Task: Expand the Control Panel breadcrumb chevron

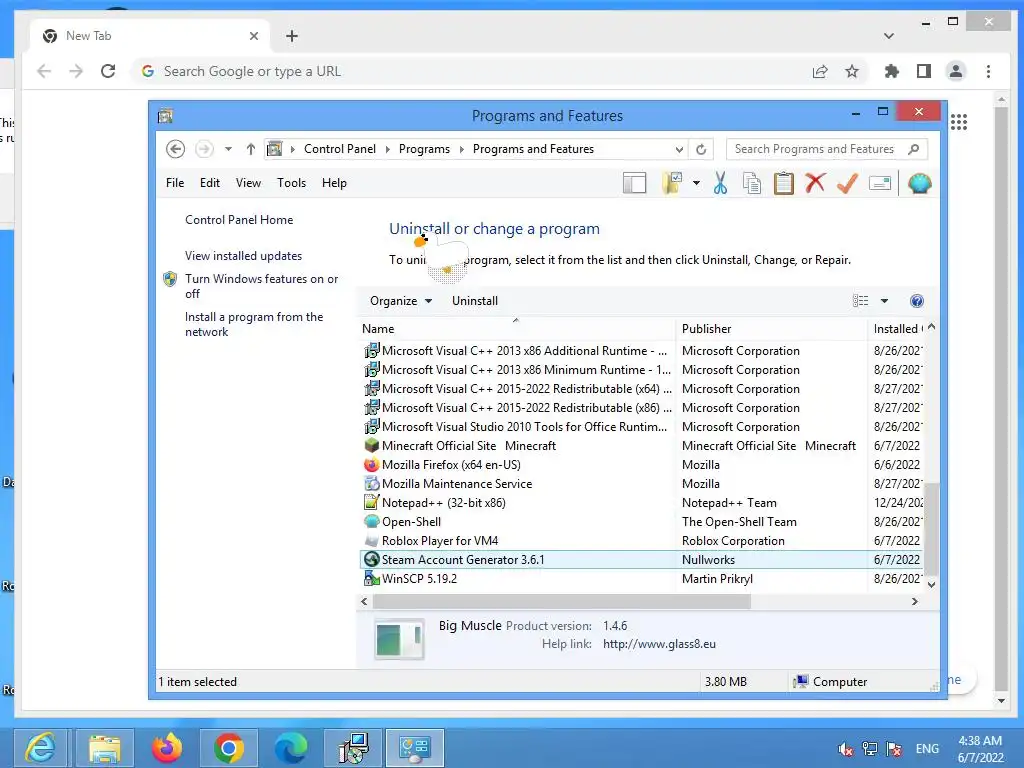Action: (x=387, y=150)
